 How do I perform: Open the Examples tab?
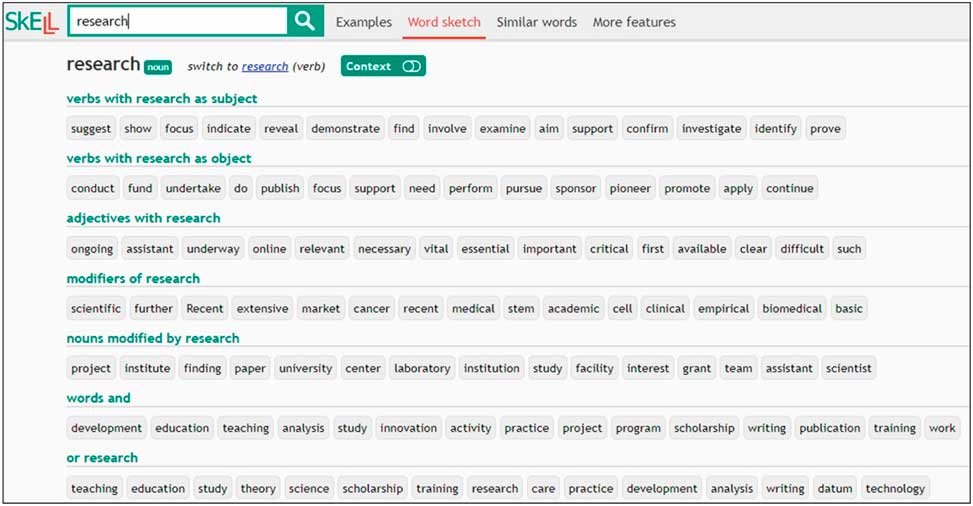[x=364, y=22]
